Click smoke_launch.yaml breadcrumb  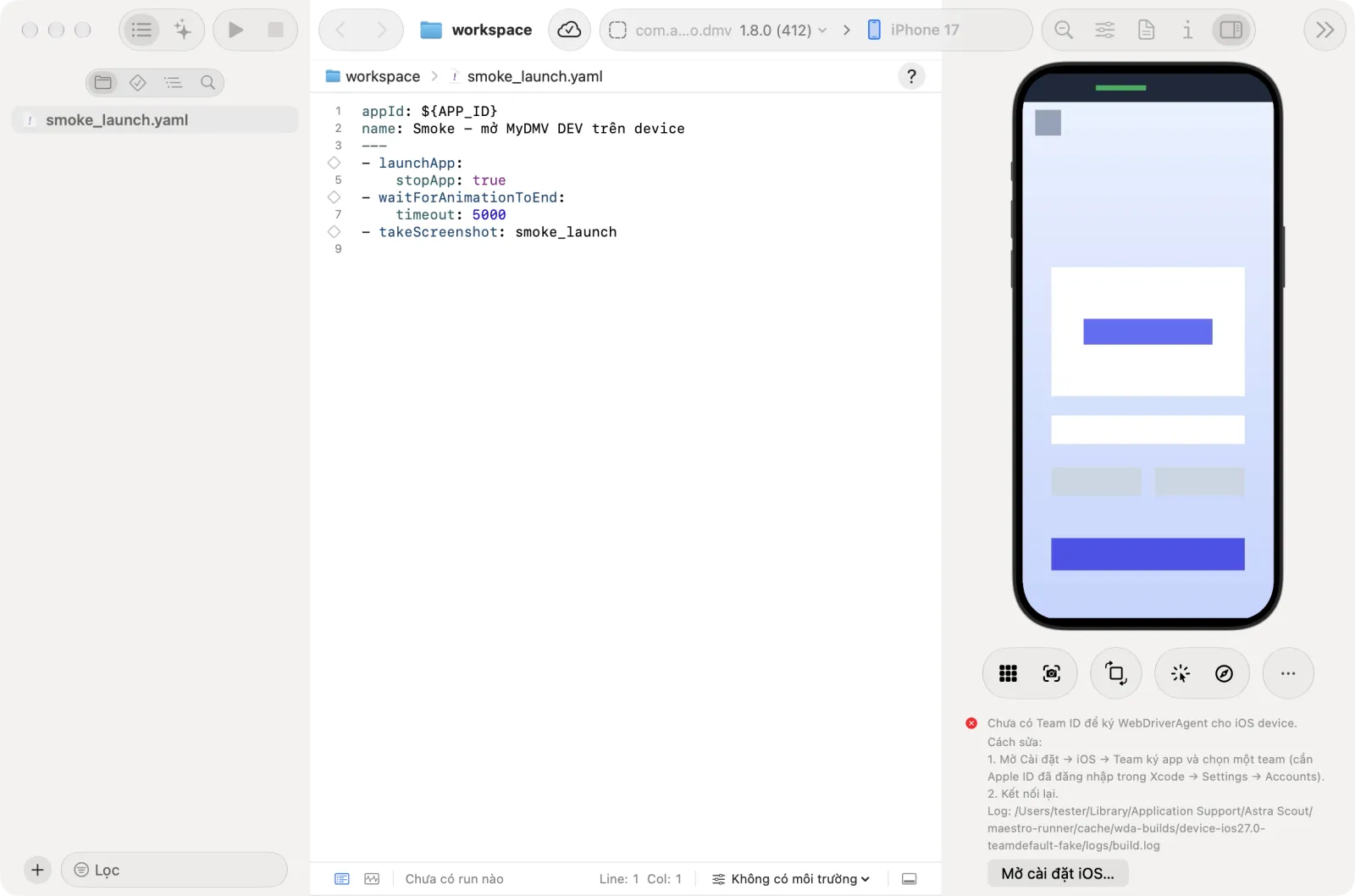tap(526, 76)
